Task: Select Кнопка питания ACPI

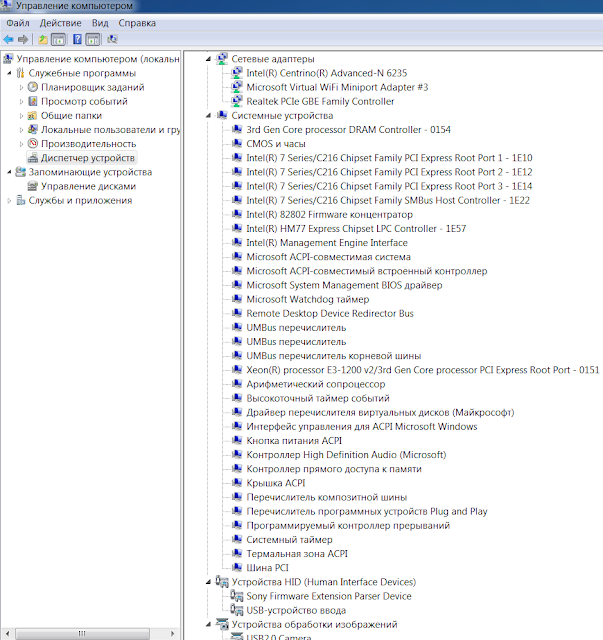Action: point(294,441)
